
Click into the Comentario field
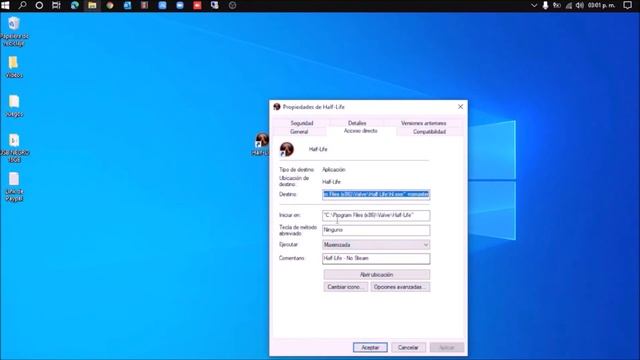pos(376,258)
